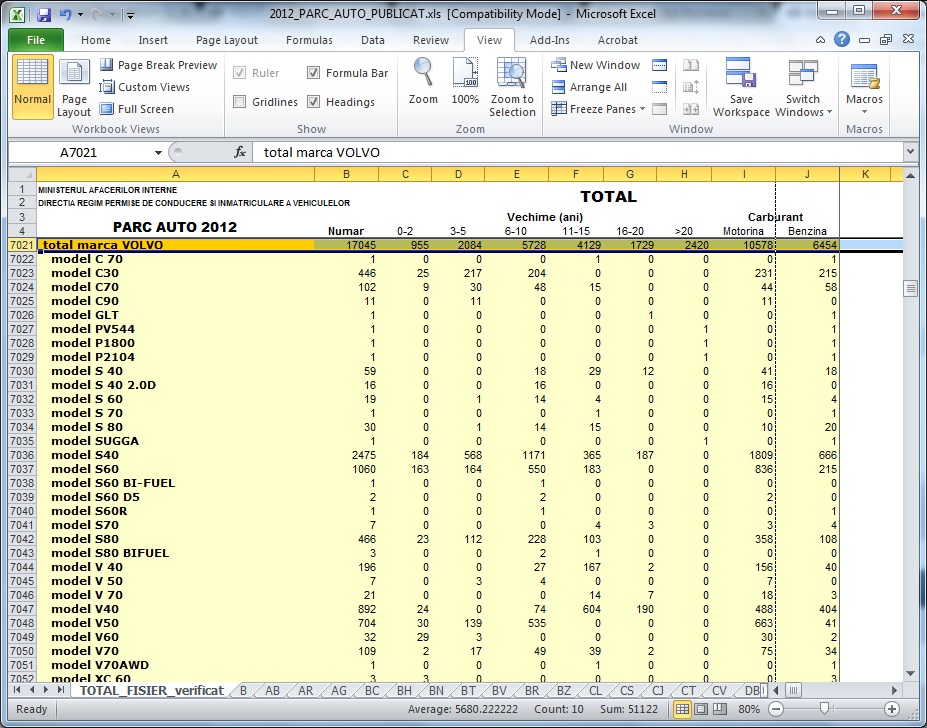
Task: Open Excel Help question mark icon
Action: (842, 40)
